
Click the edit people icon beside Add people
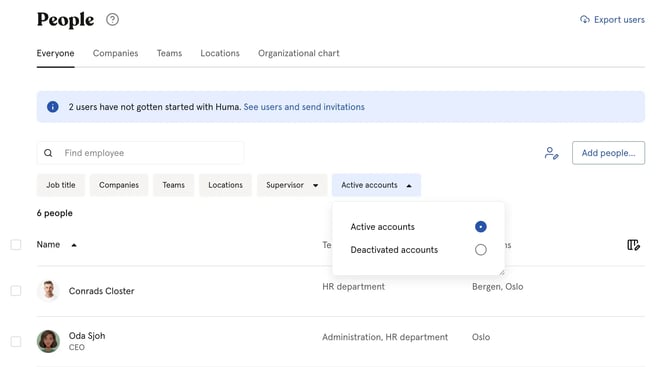tap(551, 153)
